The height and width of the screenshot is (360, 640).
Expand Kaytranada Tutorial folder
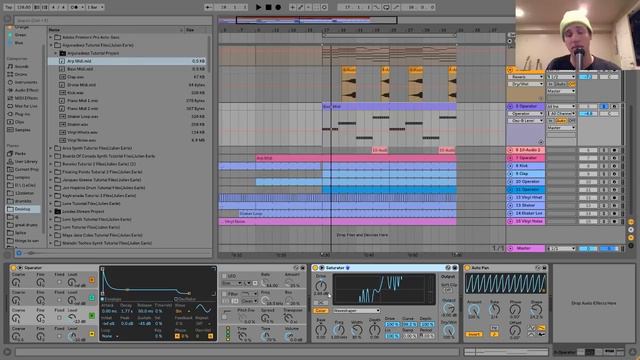click(x=51, y=196)
